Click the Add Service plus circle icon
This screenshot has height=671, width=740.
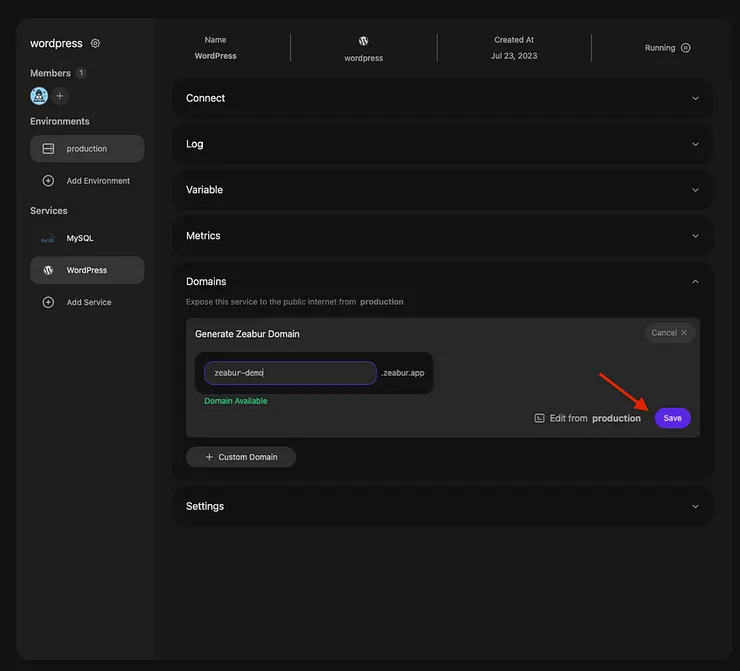tap(48, 302)
